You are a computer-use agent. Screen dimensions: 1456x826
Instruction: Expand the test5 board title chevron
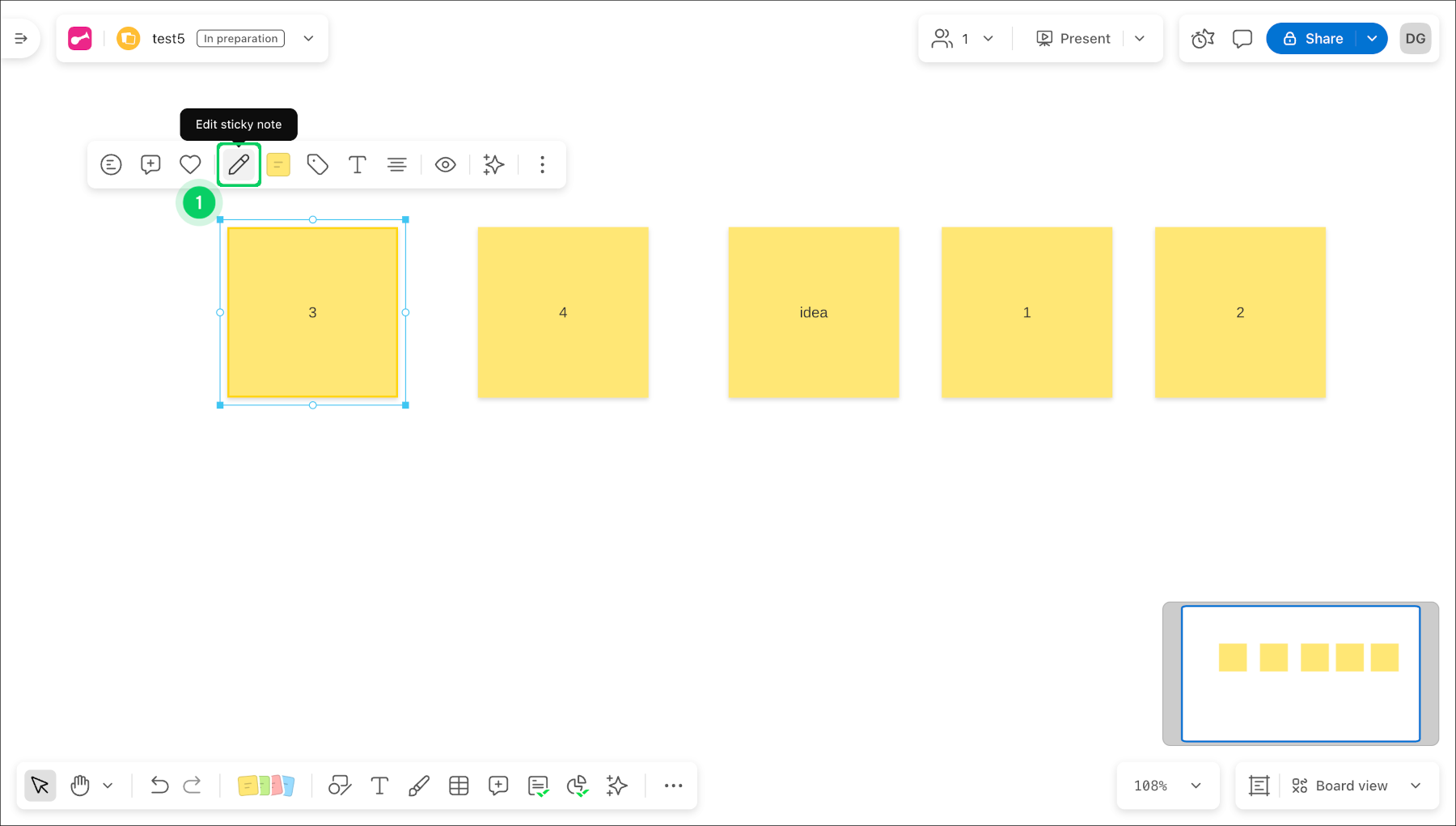[308, 39]
